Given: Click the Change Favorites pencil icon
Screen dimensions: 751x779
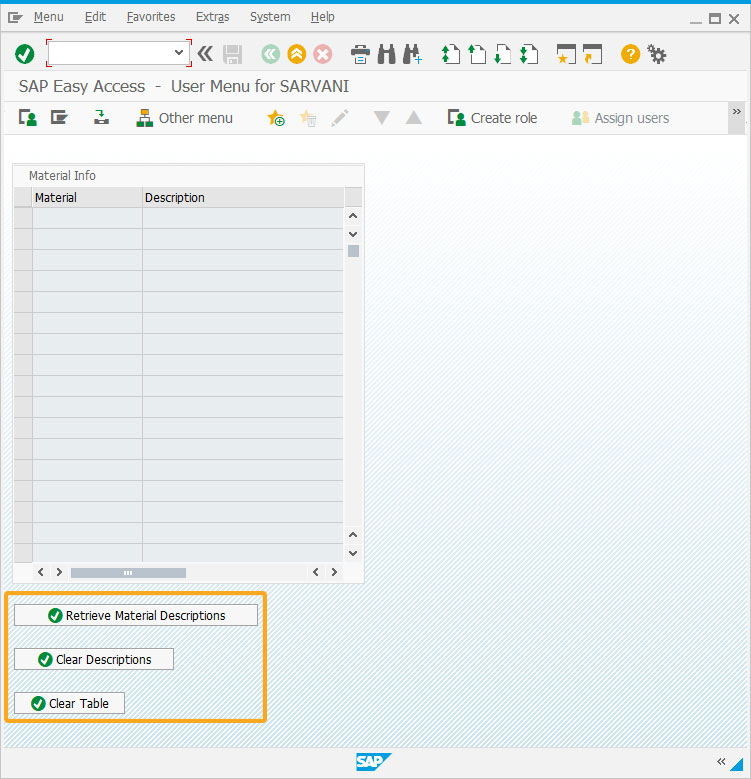Looking at the screenshot, I should point(340,118).
